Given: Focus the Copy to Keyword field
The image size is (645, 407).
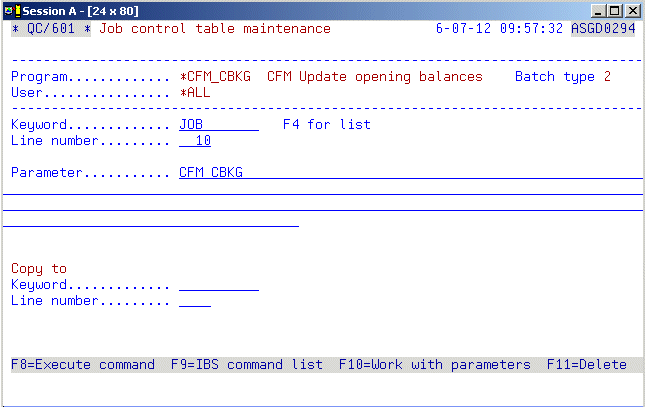Looking at the screenshot, I should coord(218,285).
